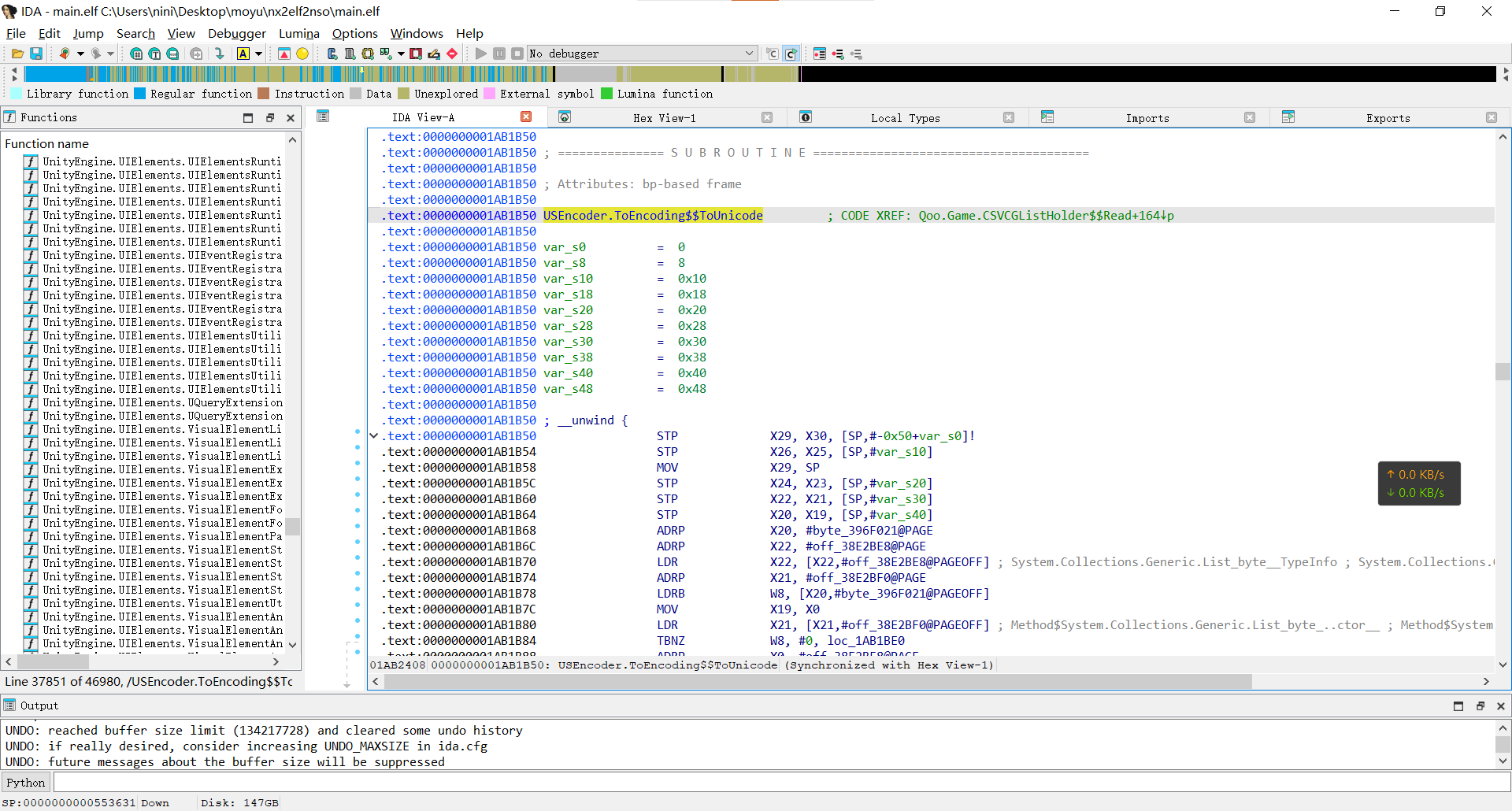Click the Python language selector button
Viewport: 1512px width, 811px height.
(26, 782)
